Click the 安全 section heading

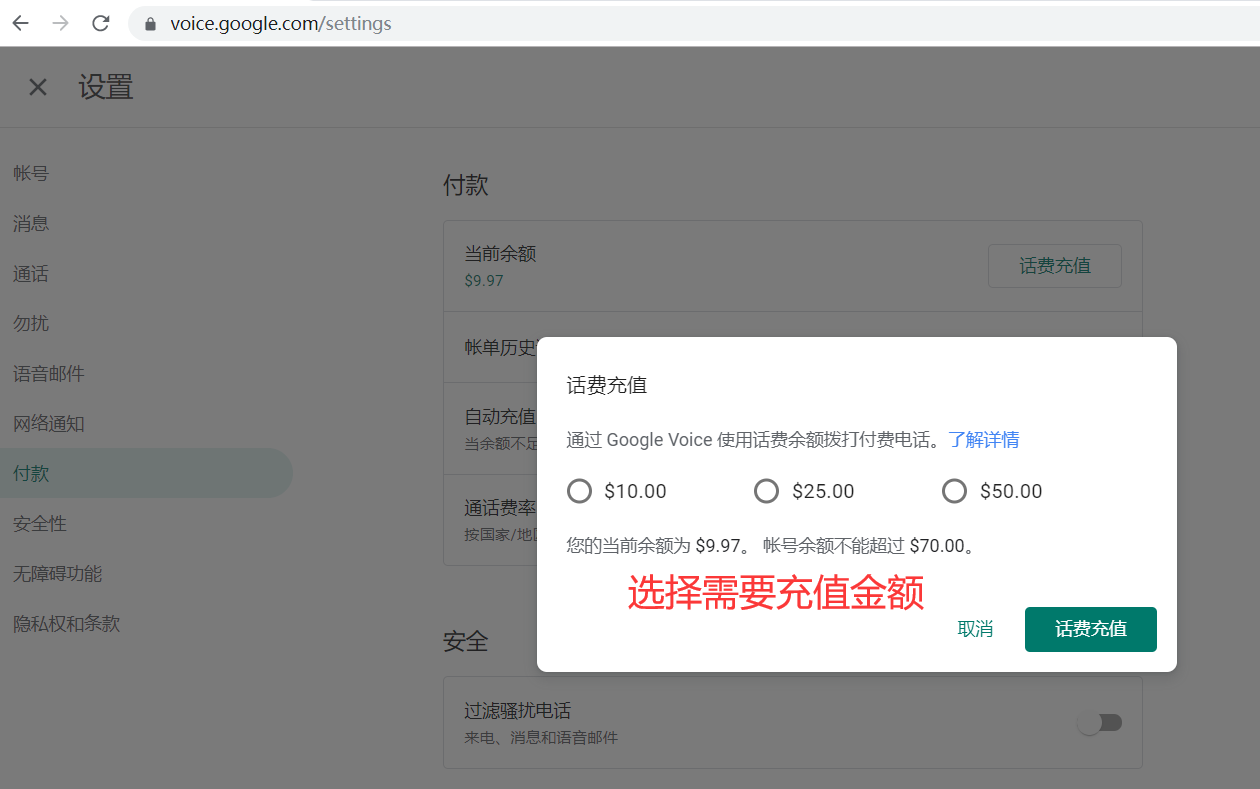point(466,641)
